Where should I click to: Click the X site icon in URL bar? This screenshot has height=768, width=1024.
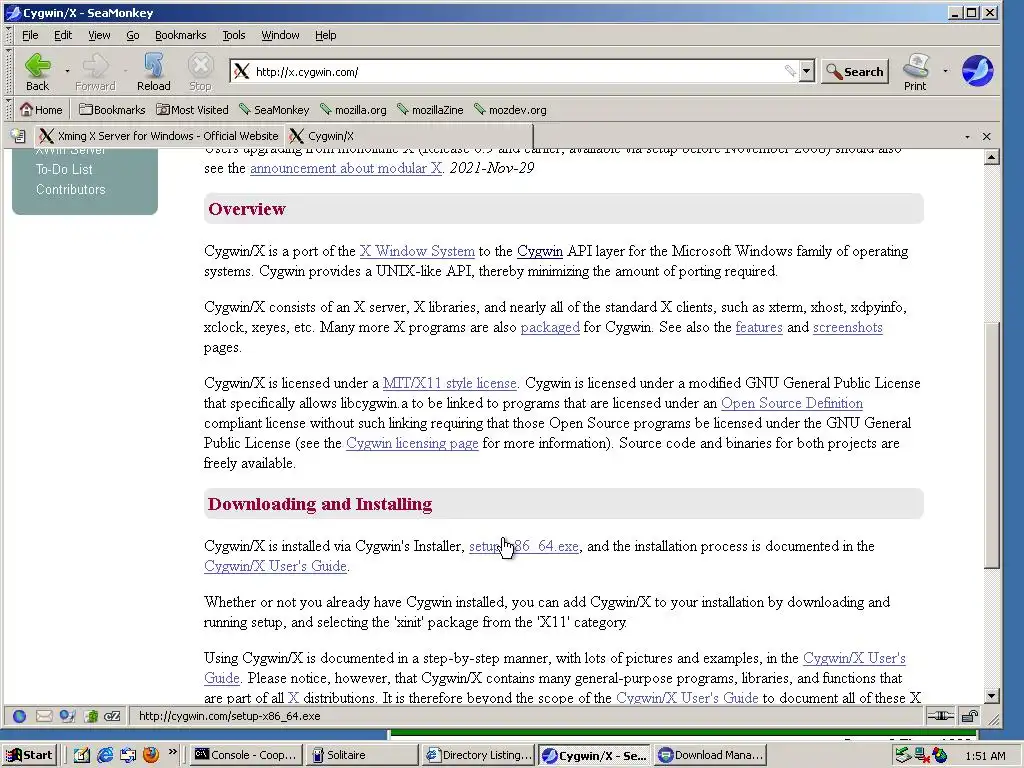coord(242,71)
